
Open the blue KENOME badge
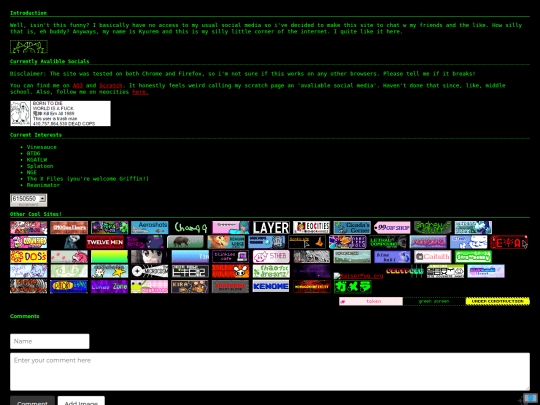click(x=271, y=286)
